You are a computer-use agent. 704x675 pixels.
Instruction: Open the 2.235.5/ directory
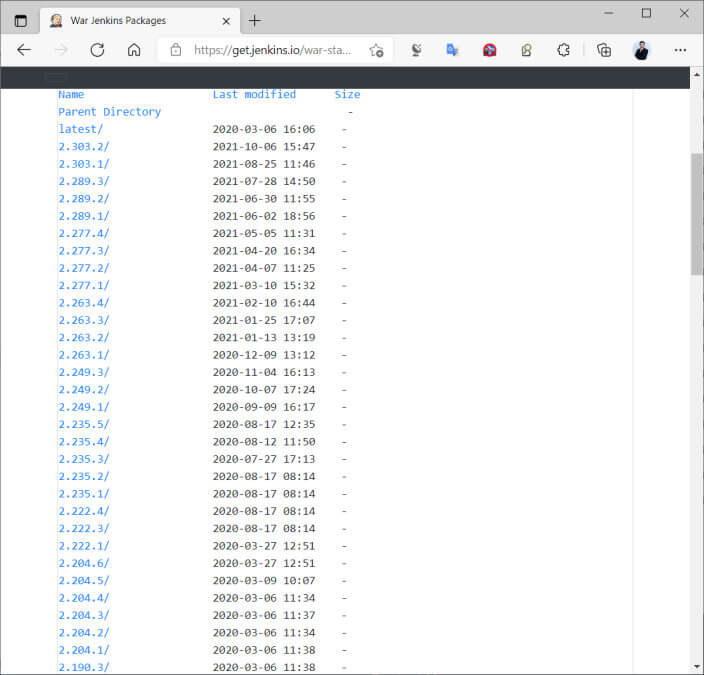[84, 424]
